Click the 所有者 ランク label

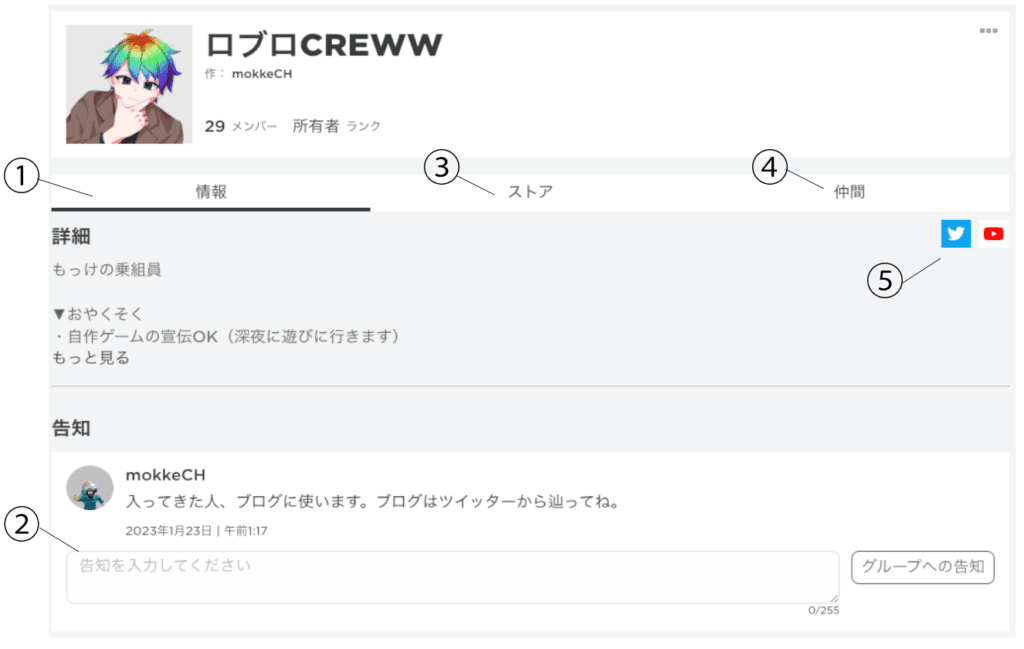(x=336, y=127)
